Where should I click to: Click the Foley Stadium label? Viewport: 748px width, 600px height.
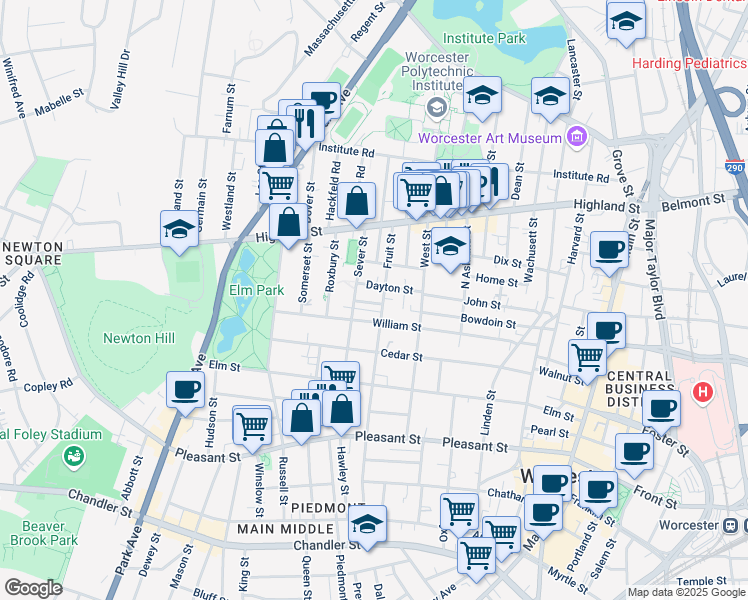pyautogui.click(x=51, y=434)
